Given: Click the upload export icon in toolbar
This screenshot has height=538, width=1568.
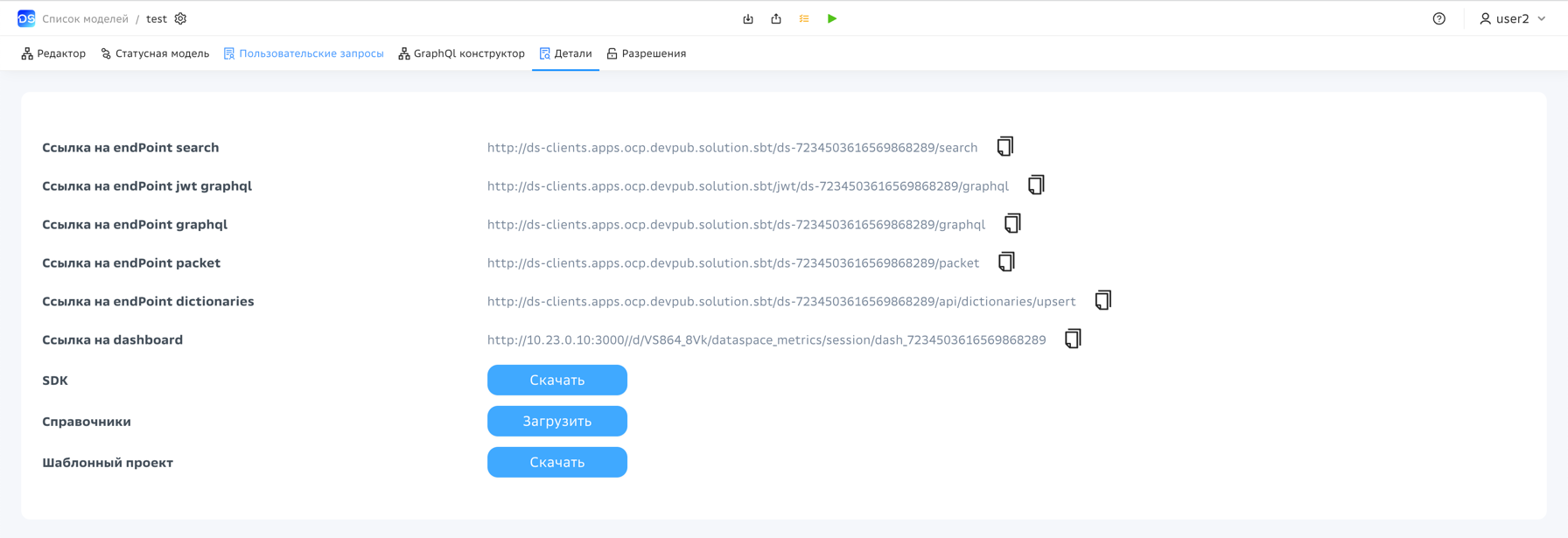Looking at the screenshot, I should [x=776, y=18].
